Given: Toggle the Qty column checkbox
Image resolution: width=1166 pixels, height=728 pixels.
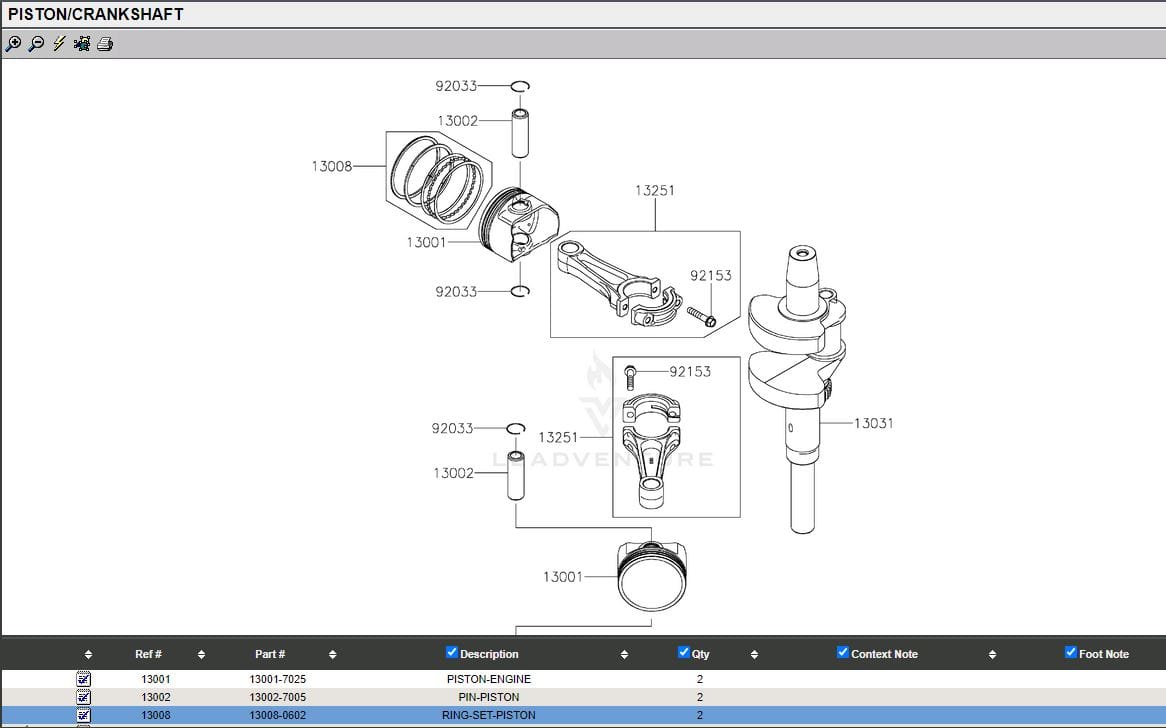Looking at the screenshot, I should (684, 653).
